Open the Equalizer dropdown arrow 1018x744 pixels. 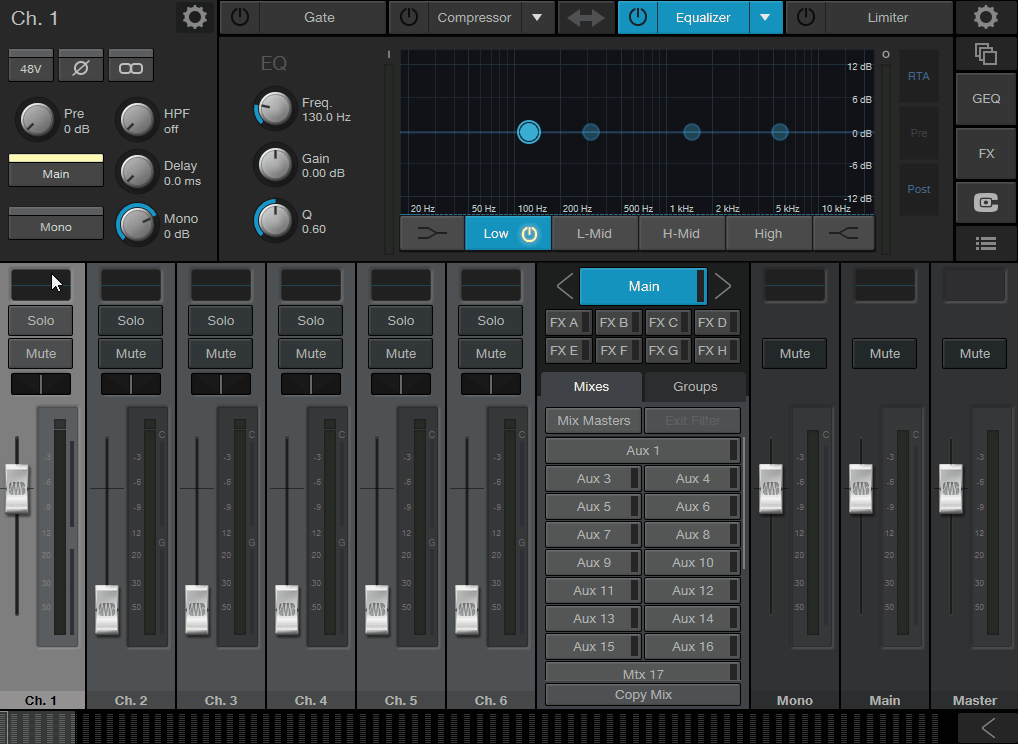[x=766, y=17]
